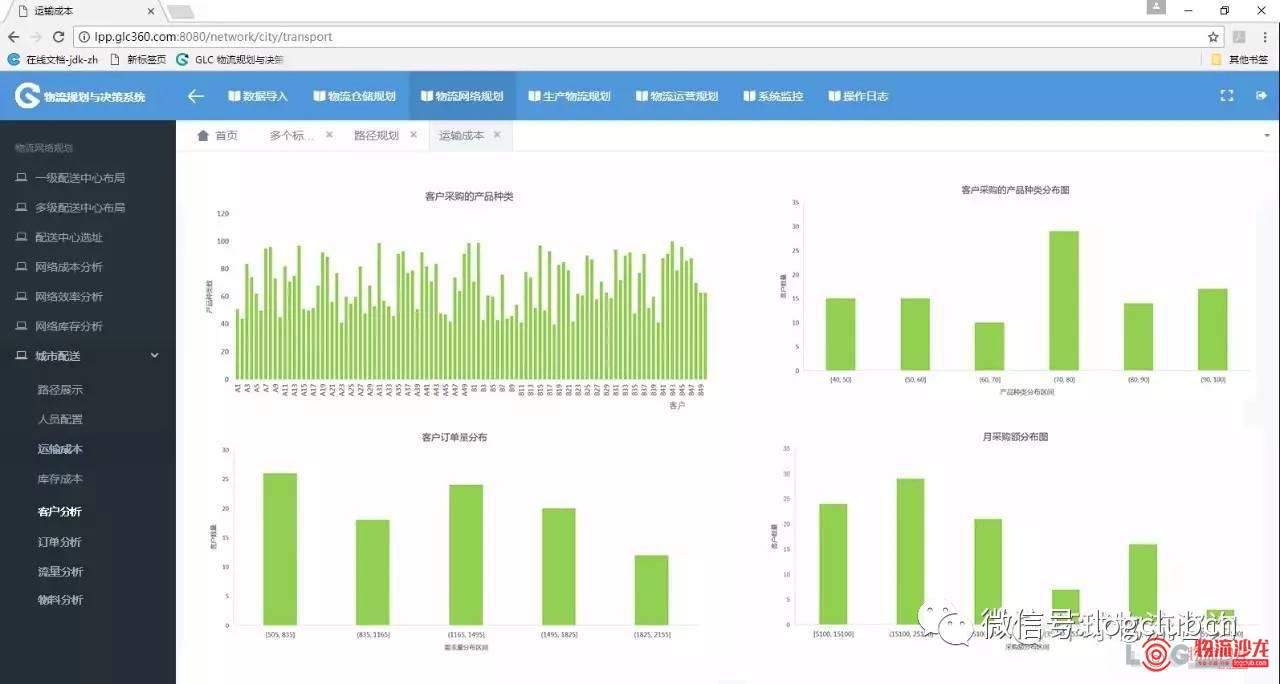The width and height of the screenshot is (1280, 684).
Task: Open 操作日志 in top navigation
Action: pos(858,96)
